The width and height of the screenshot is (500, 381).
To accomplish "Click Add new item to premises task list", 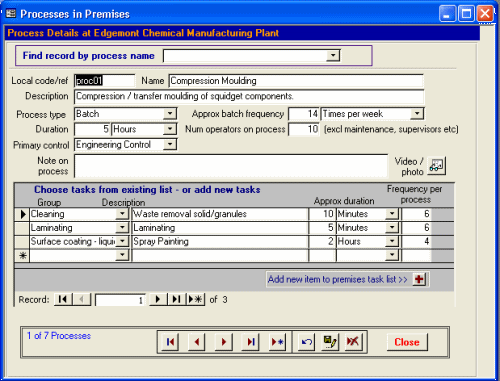I will coord(338,279).
